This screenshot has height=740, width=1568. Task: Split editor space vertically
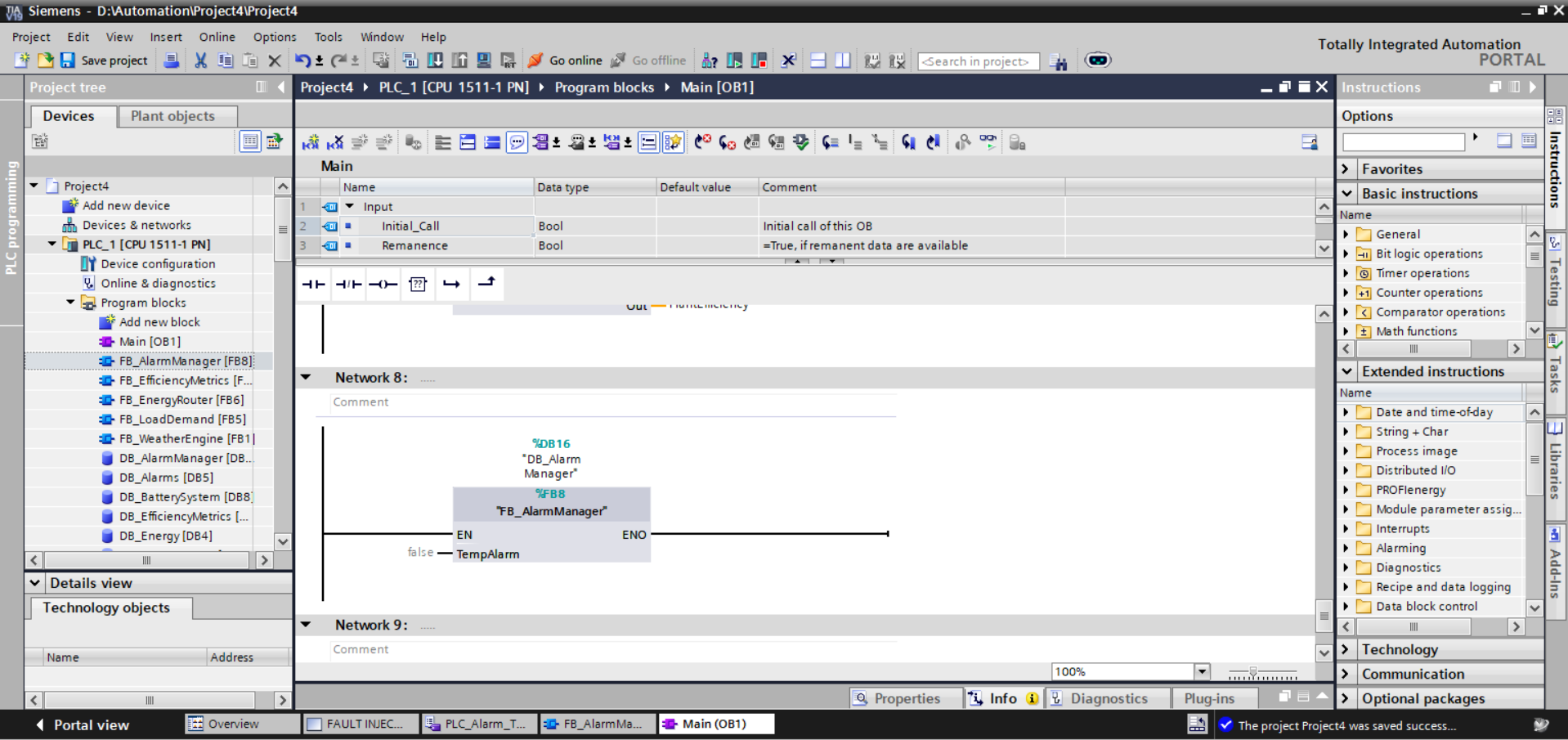point(843,61)
